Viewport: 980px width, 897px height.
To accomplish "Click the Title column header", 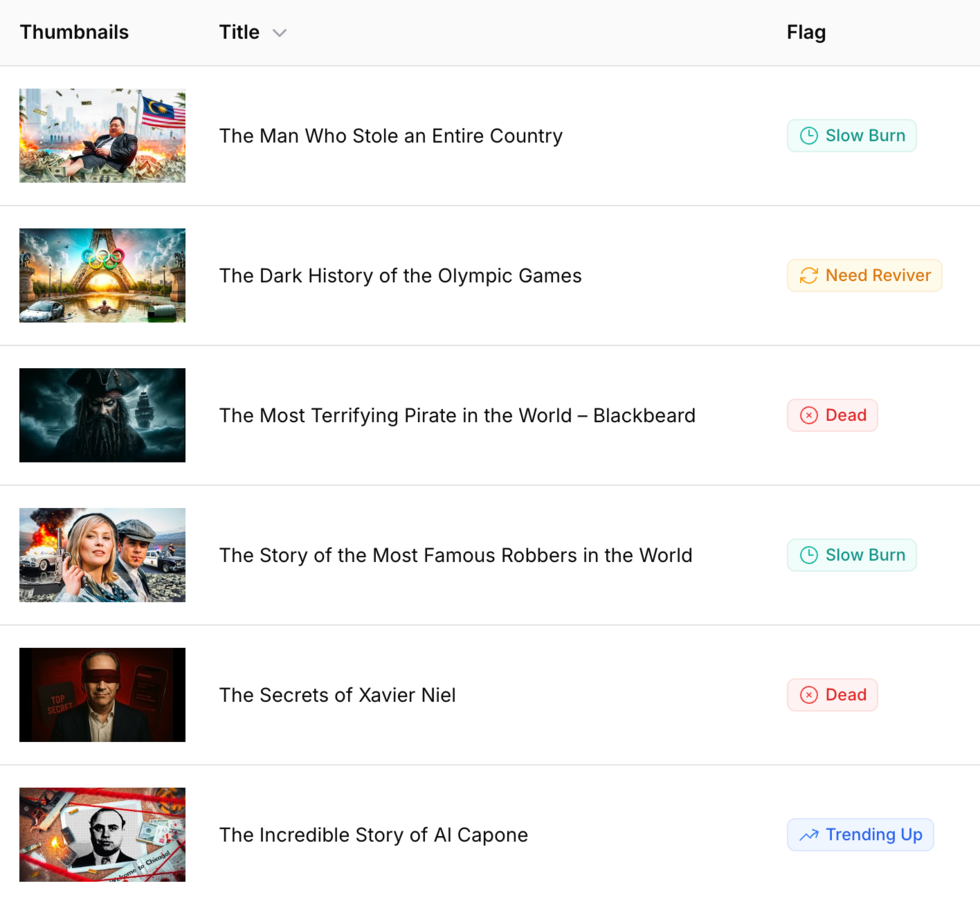I will pos(239,32).
